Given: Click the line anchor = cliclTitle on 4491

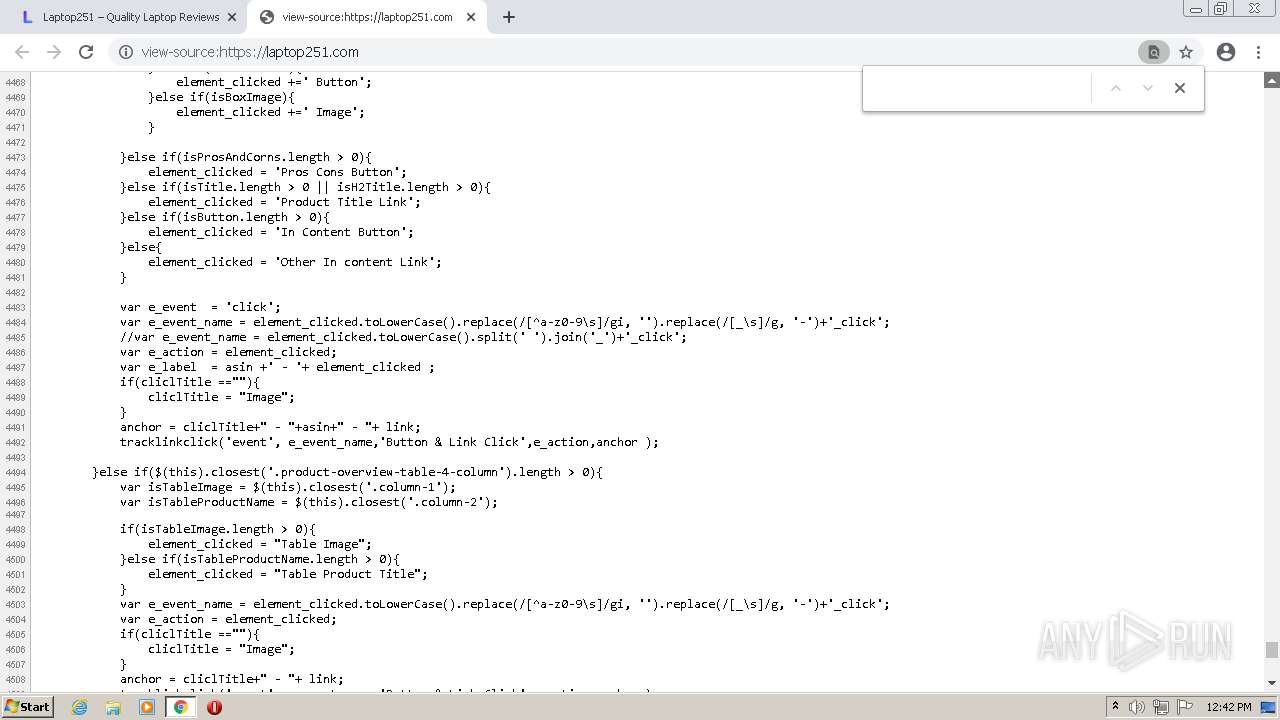Looking at the screenshot, I should coord(270,427).
